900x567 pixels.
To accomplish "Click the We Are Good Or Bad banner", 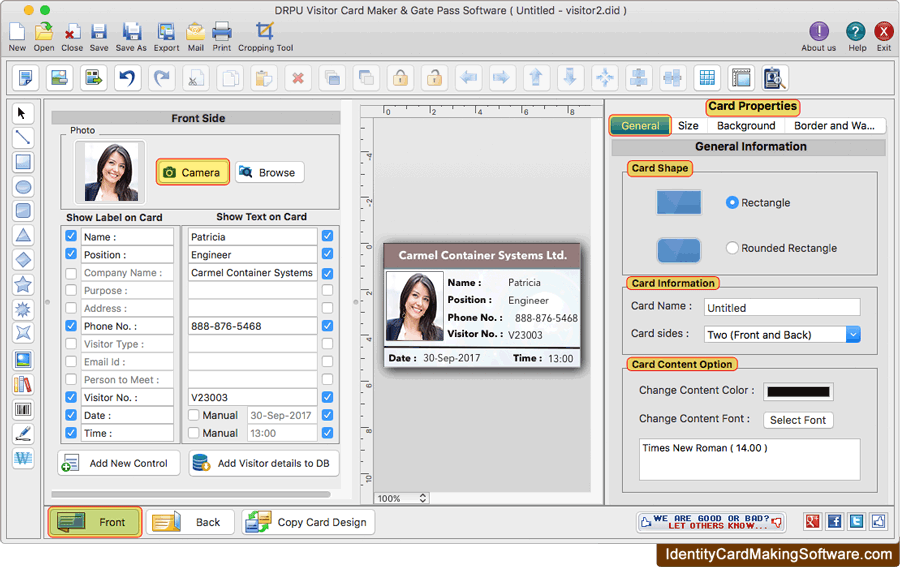I will click(x=711, y=522).
